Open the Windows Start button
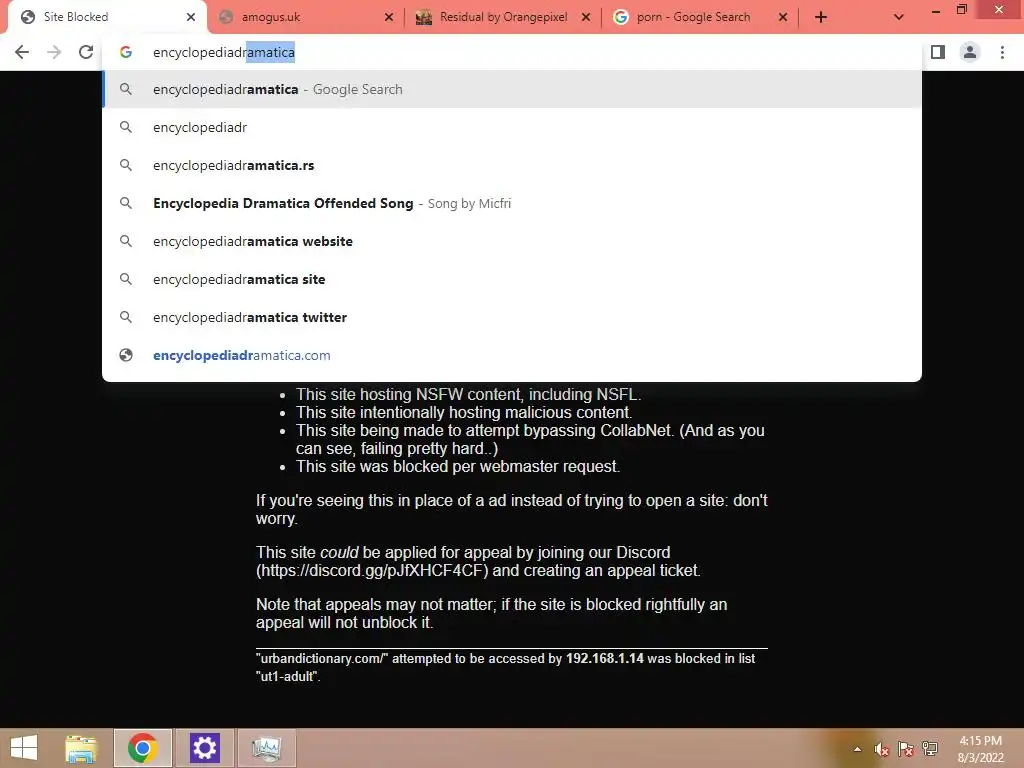 [x=24, y=748]
